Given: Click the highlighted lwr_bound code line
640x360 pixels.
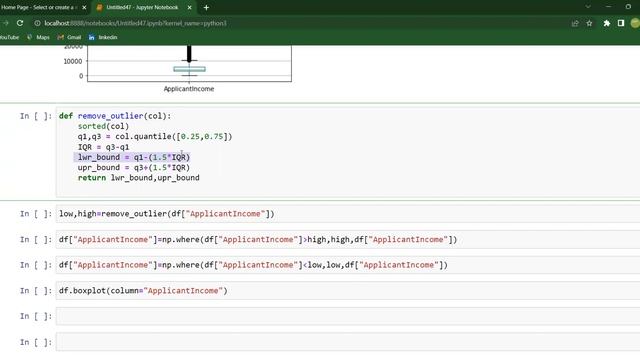Looking at the screenshot, I should tap(134, 157).
